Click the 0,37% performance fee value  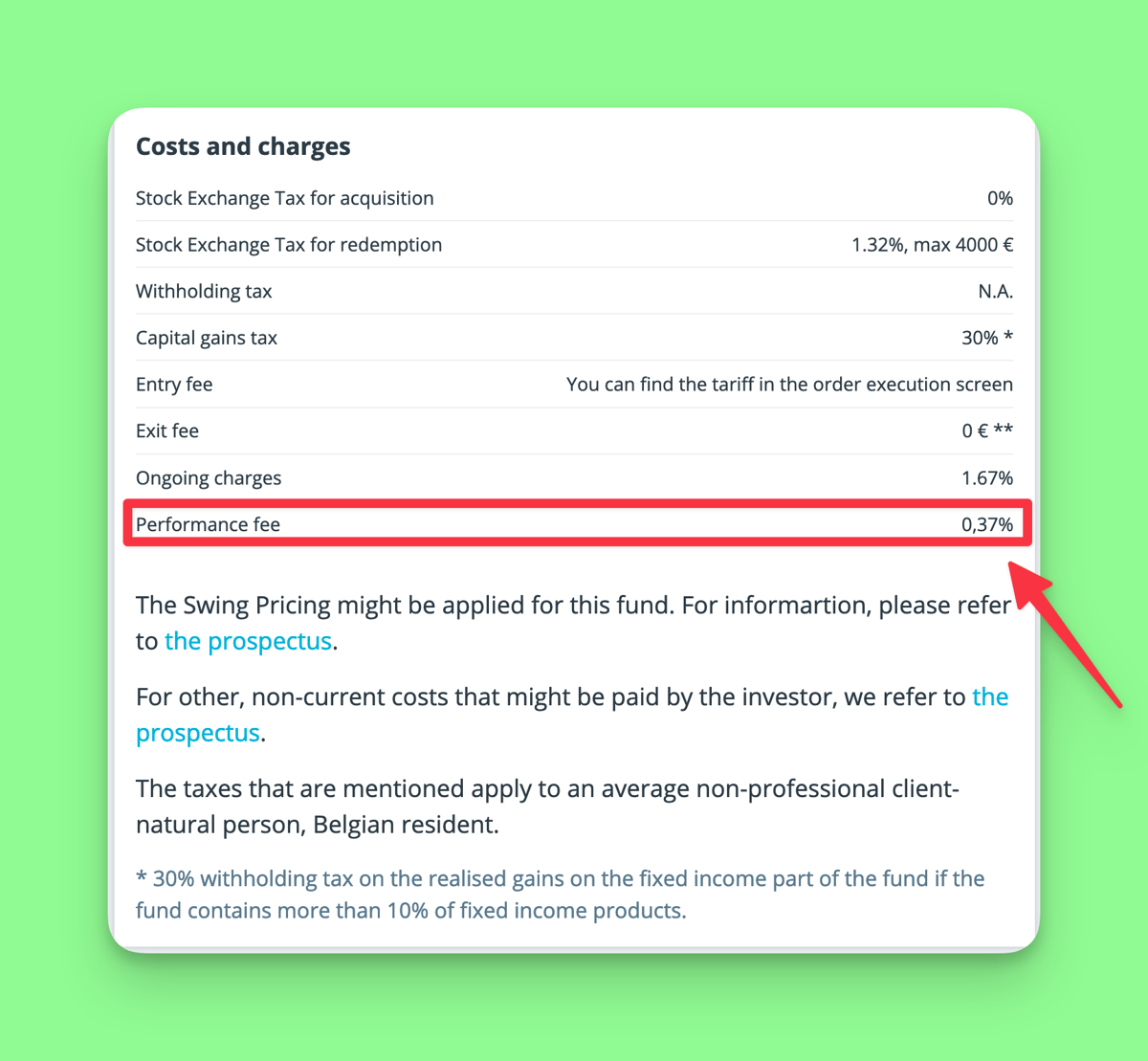coord(986,524)
